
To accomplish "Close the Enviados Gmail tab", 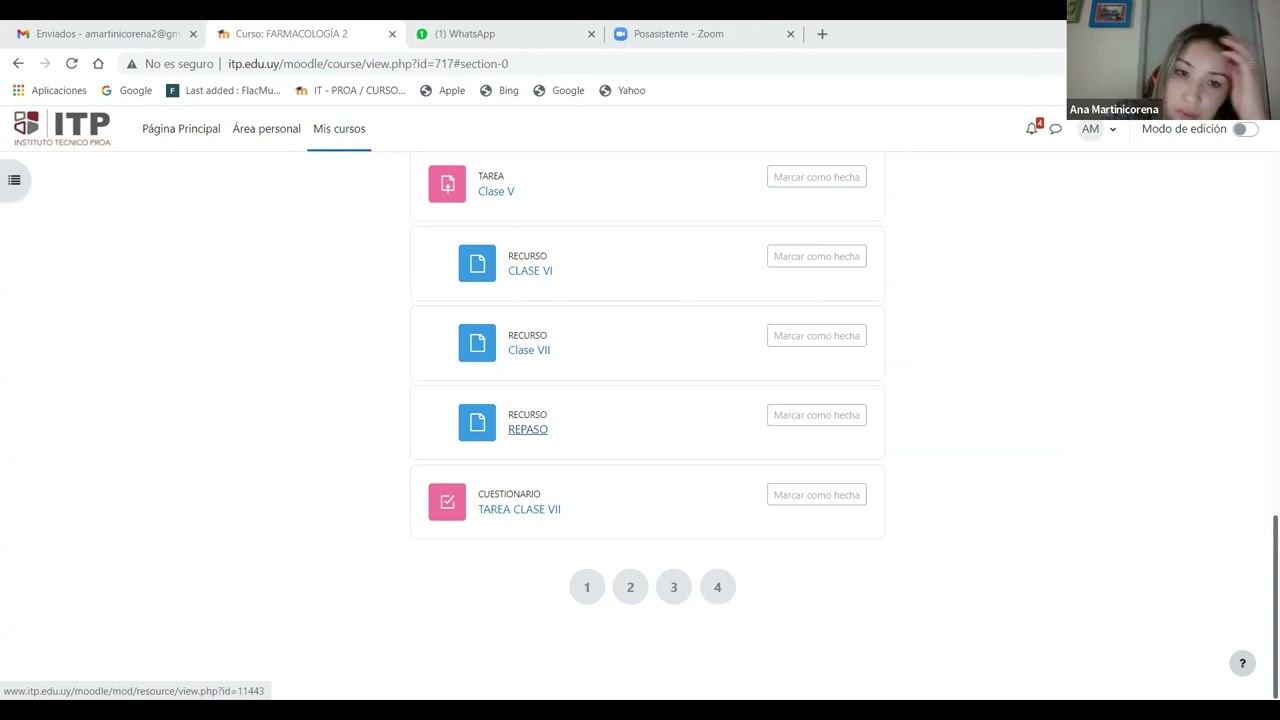I will (193, 34).
